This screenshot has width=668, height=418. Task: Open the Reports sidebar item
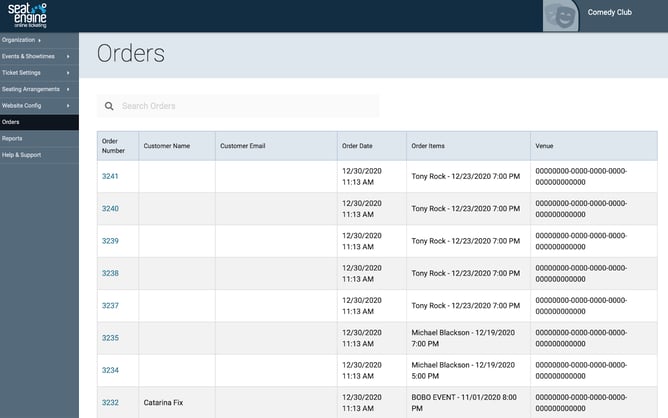tap(13, 138)
